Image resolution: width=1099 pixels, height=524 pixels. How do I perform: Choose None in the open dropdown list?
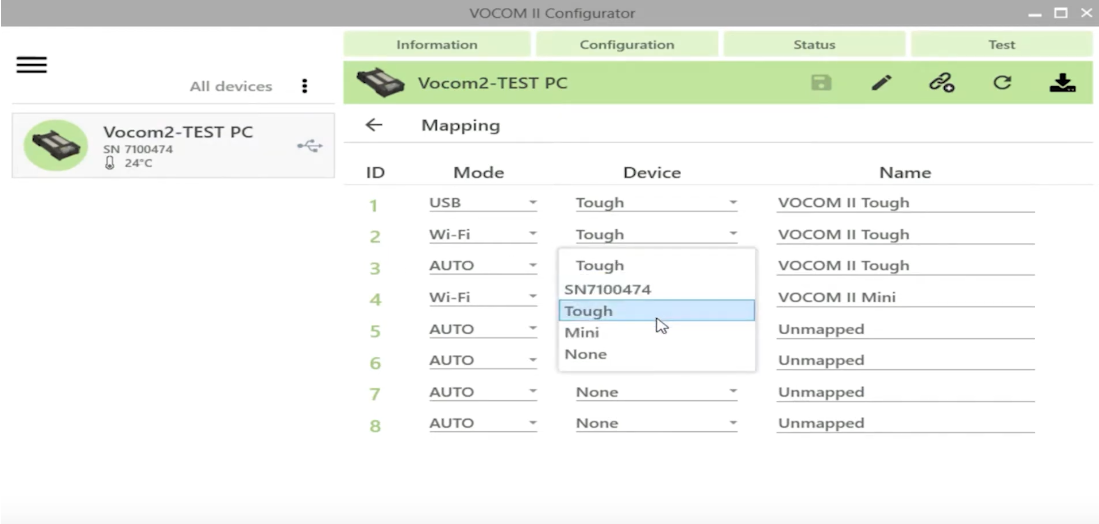(657, 354)
